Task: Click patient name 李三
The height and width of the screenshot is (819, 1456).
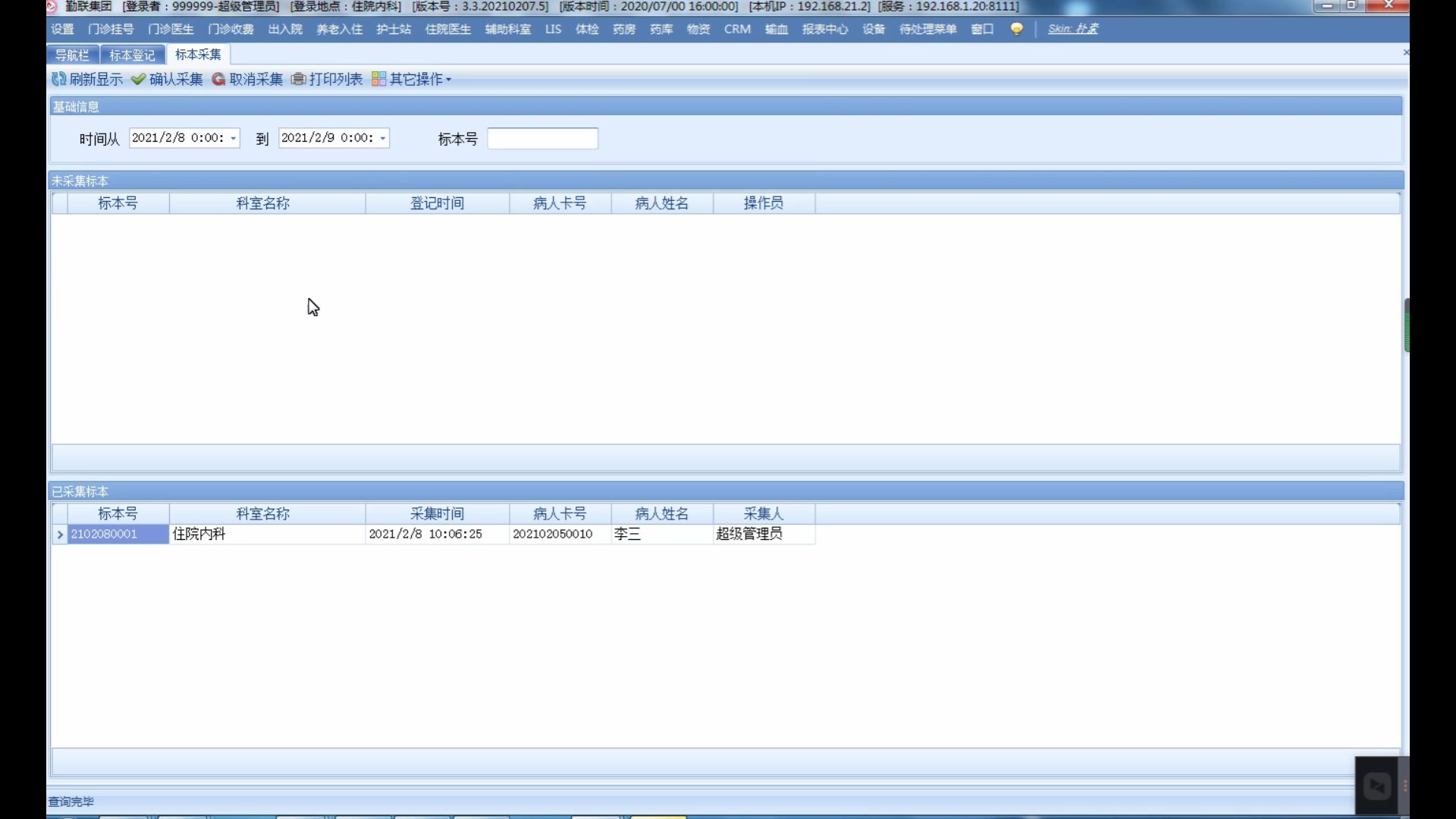Action: click(661, 534)
